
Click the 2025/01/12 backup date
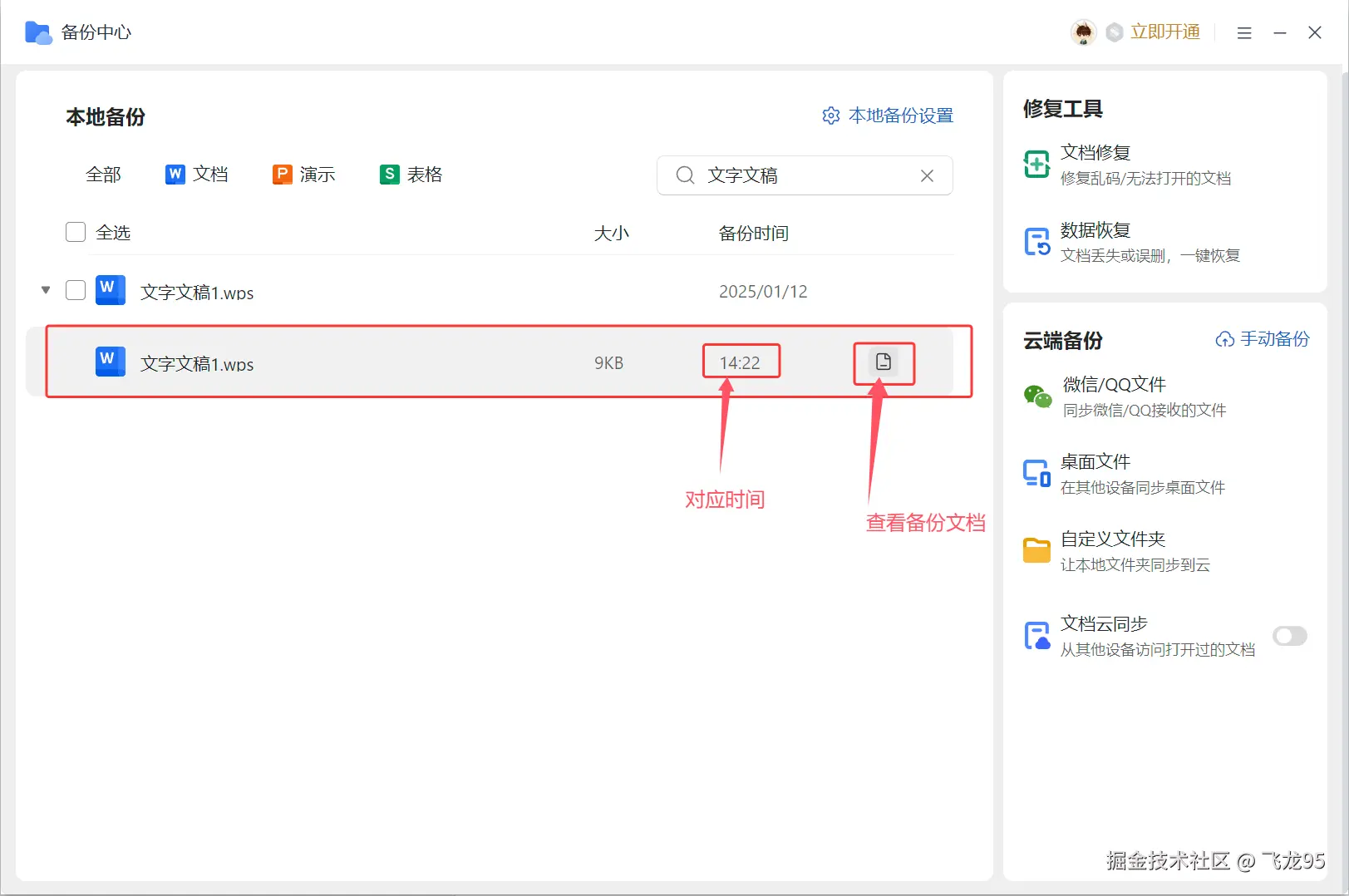tap(763, 291)
